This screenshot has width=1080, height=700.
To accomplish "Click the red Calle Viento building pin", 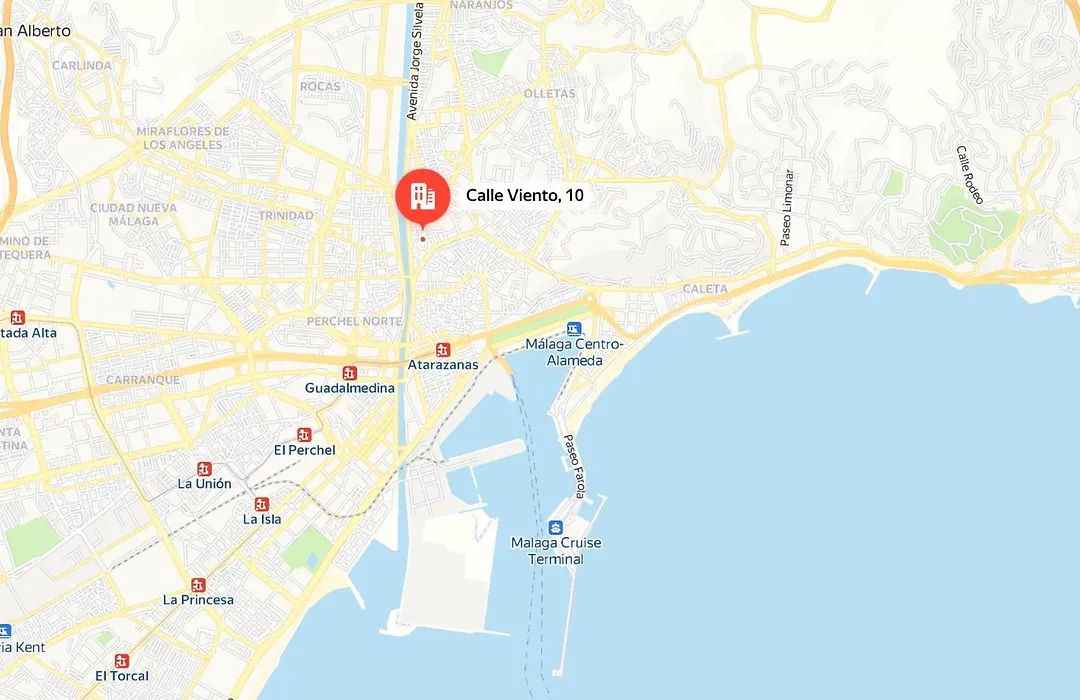I will point(423,196).
